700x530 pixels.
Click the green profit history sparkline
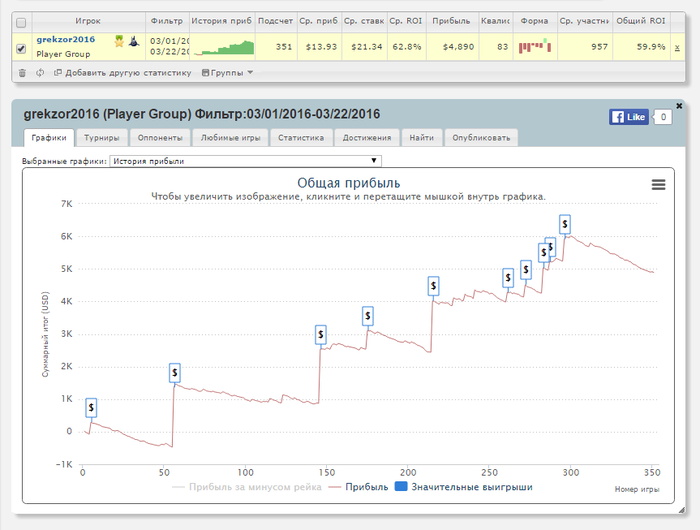[224, 48]
